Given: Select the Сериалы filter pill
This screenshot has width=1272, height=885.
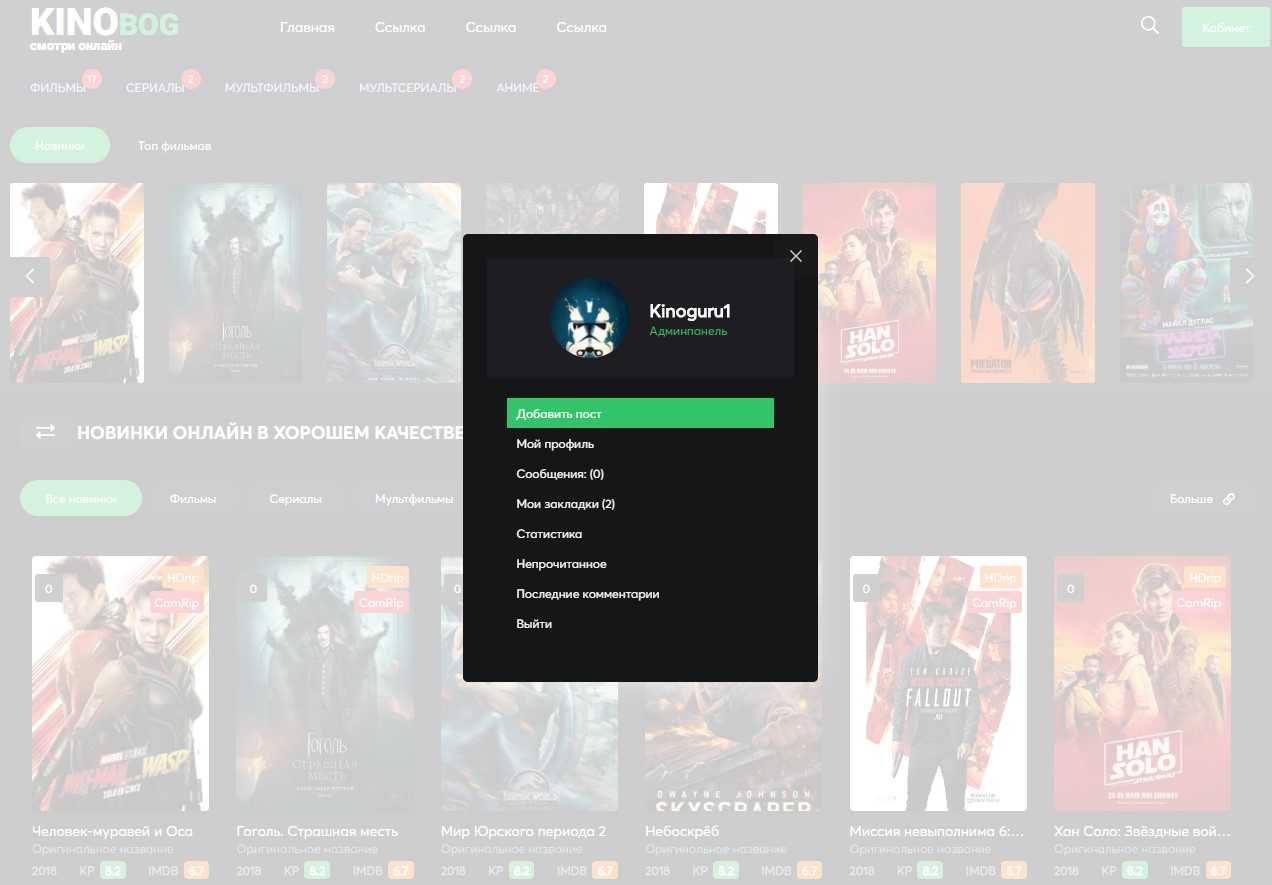Looking at the screenshot, I should click(295, 498).
